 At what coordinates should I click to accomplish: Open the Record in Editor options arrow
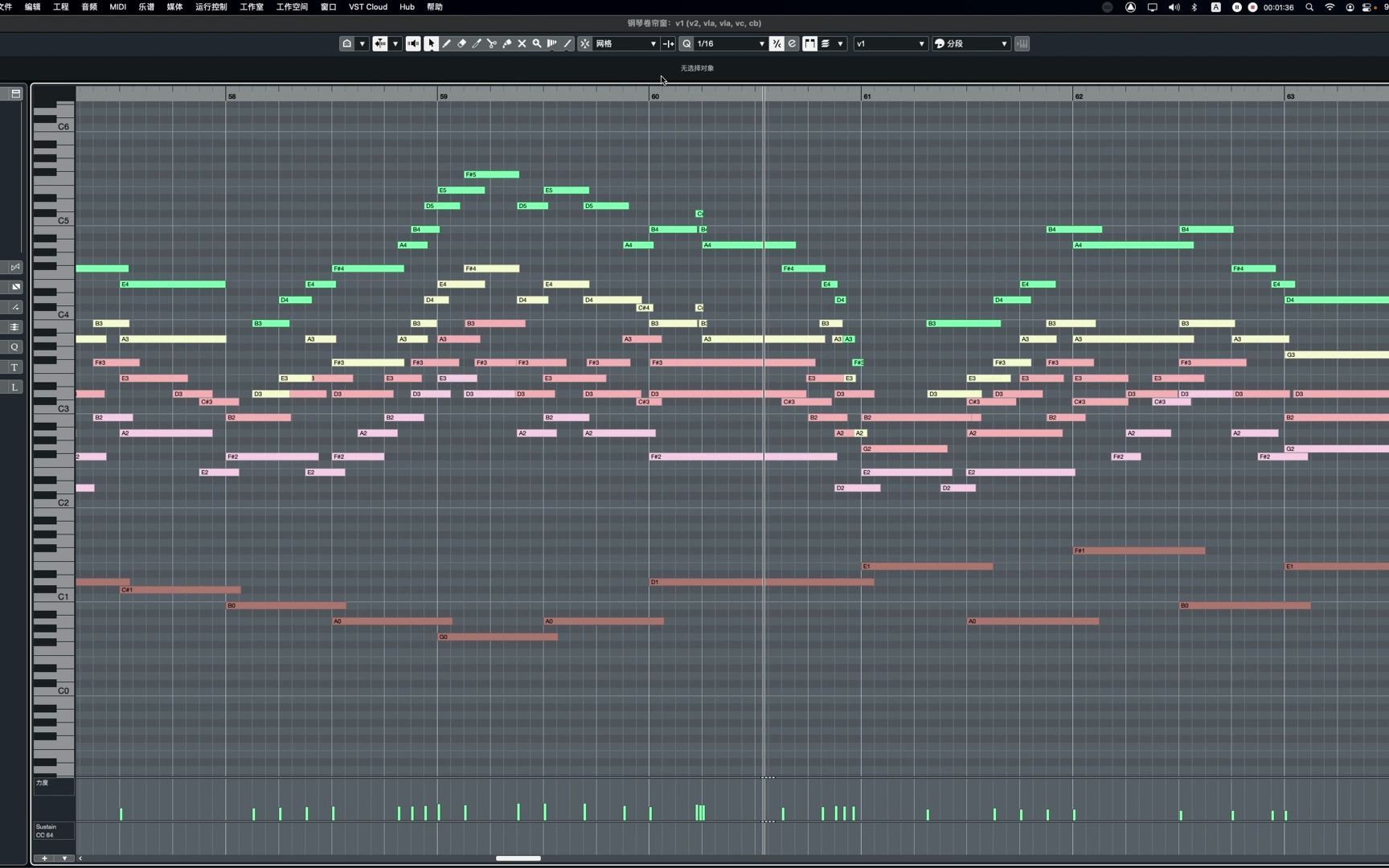click(x=395, y=43)
